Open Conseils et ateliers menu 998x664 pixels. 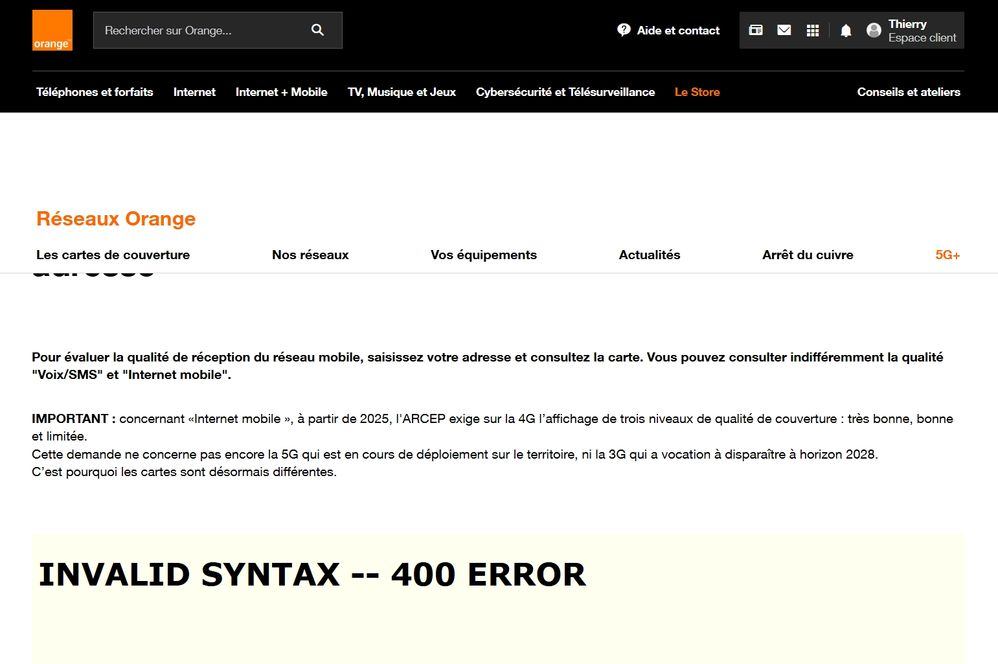[x=908, y=92]
